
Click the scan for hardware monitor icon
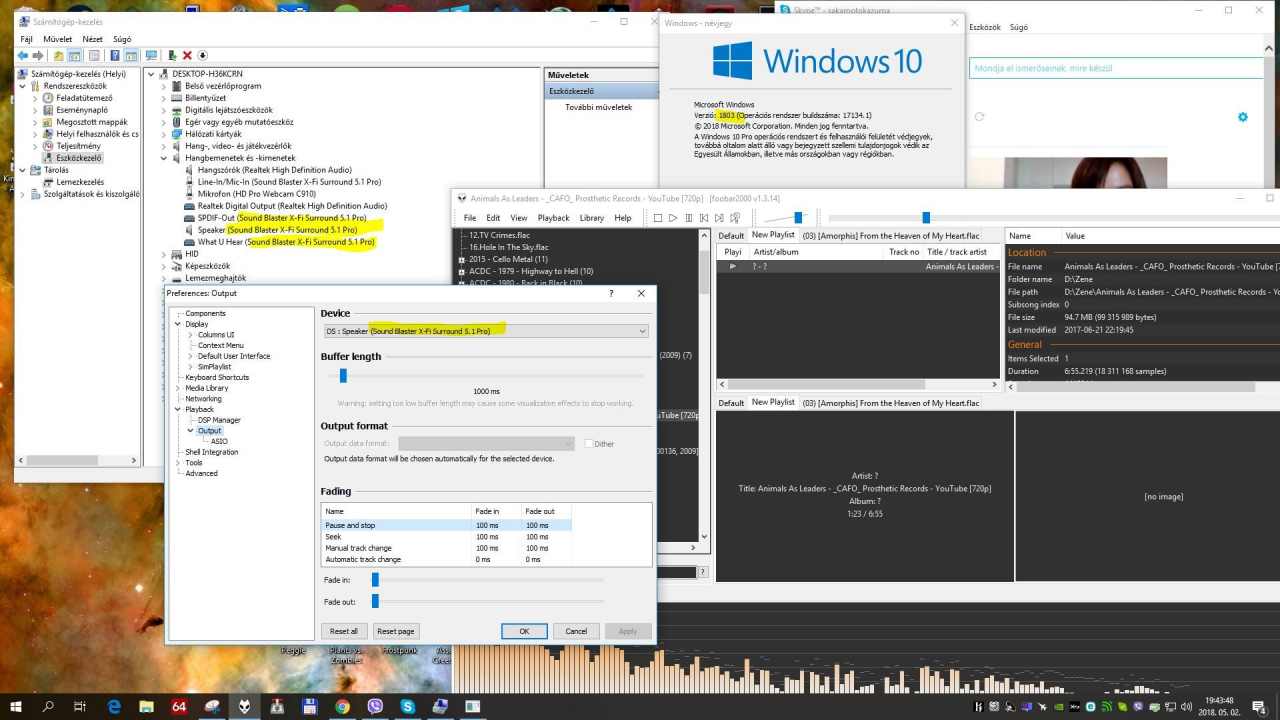[x=152, y=55]
